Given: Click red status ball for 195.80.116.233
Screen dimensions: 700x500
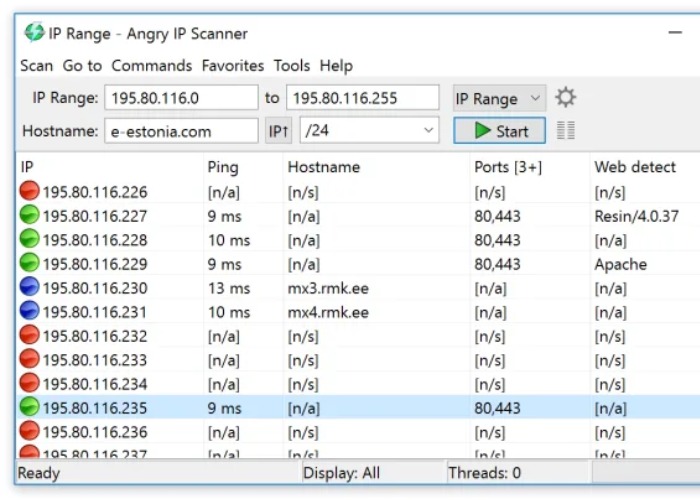Looking at the screenshot, I should [x=29, y=359].
